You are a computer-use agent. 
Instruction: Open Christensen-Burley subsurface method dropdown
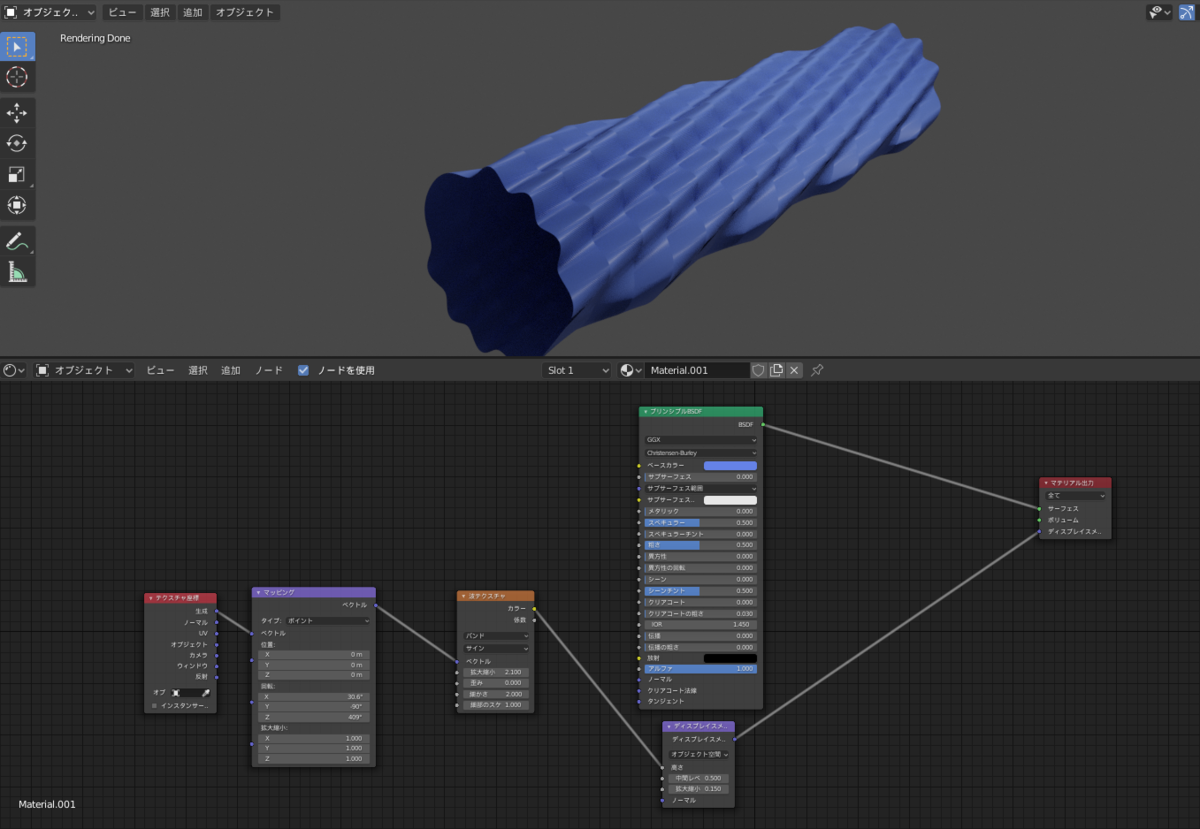[x=701, y=453]
